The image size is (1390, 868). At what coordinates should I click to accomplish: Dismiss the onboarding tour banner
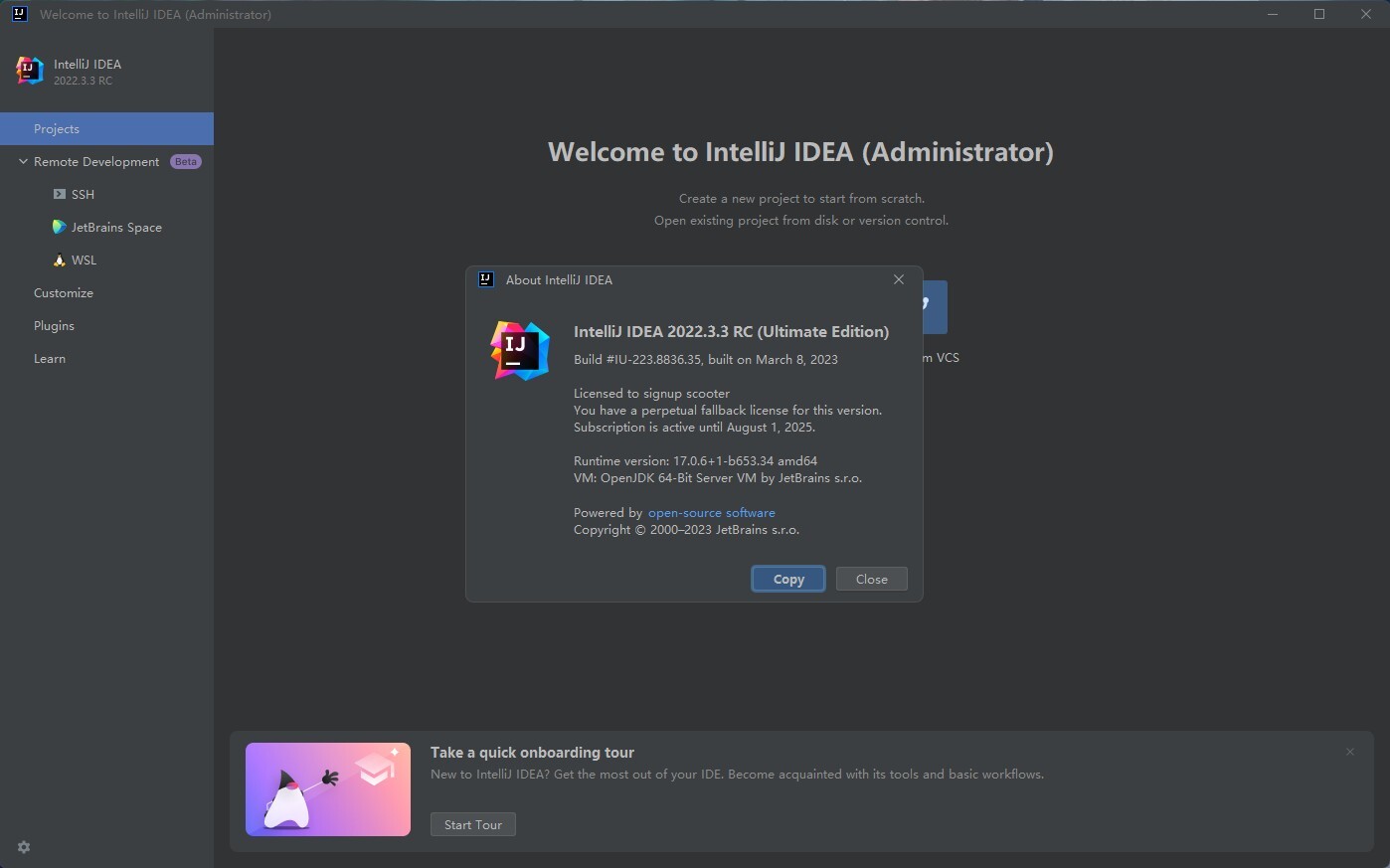coord(1350,752)
